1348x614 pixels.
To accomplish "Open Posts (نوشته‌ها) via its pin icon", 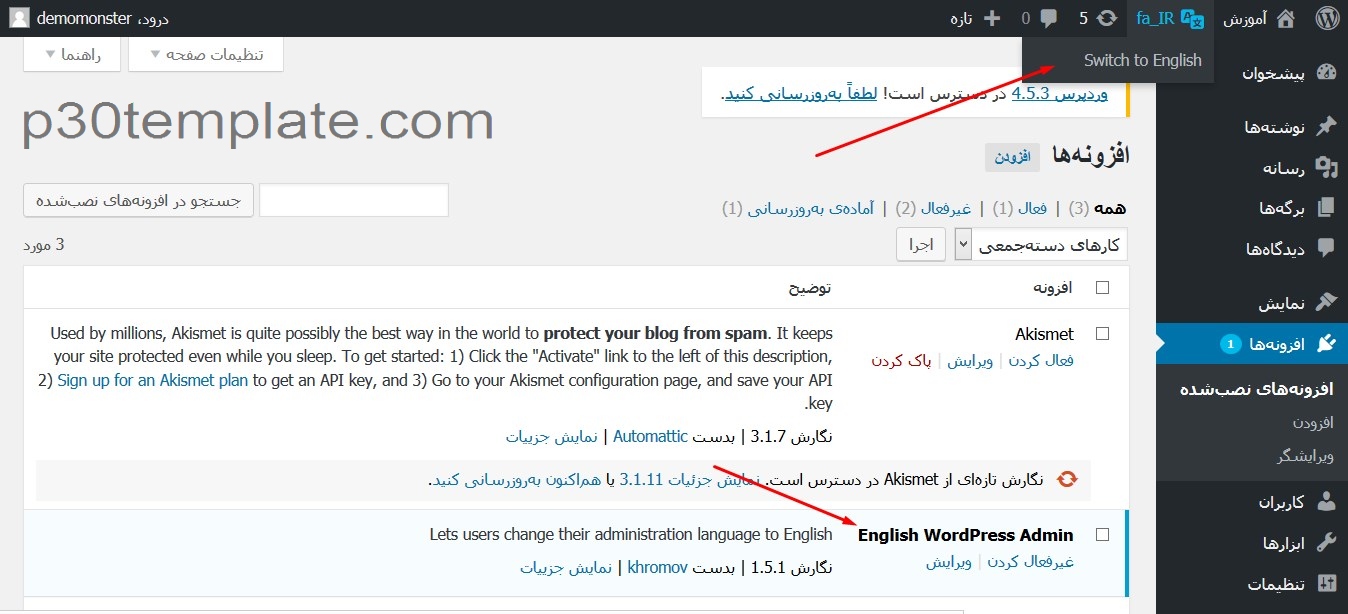I will point(1326,126).
